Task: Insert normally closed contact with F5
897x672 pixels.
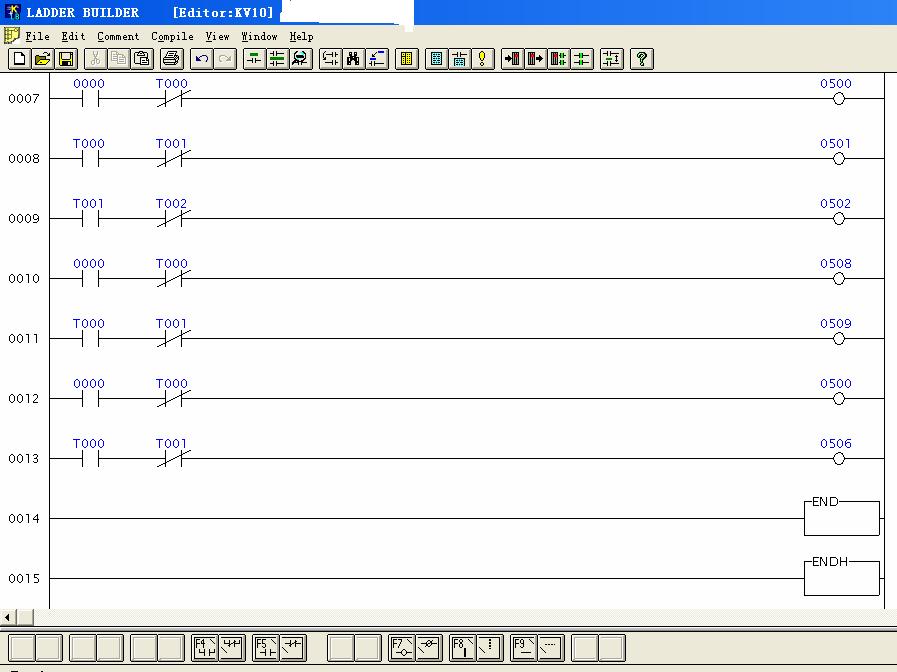Action: (x=266, y=647)
